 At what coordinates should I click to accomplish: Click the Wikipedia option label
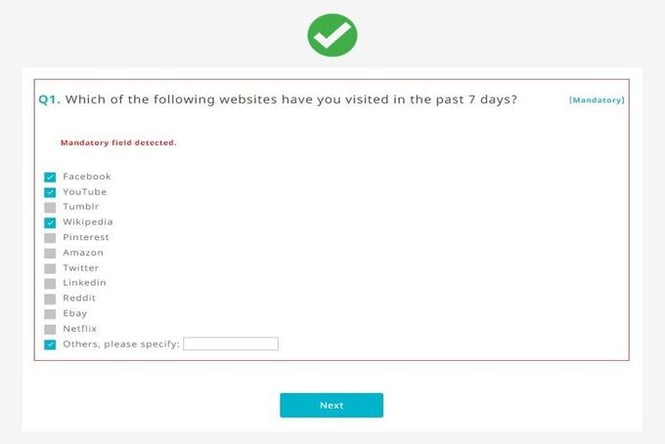click(x=88, y=222)
